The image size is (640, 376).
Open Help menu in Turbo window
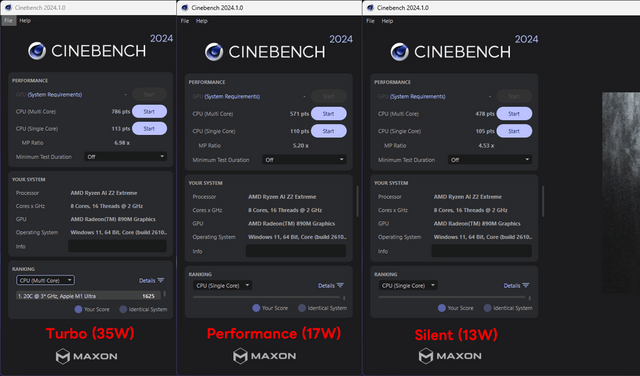[x=25, y=20]
